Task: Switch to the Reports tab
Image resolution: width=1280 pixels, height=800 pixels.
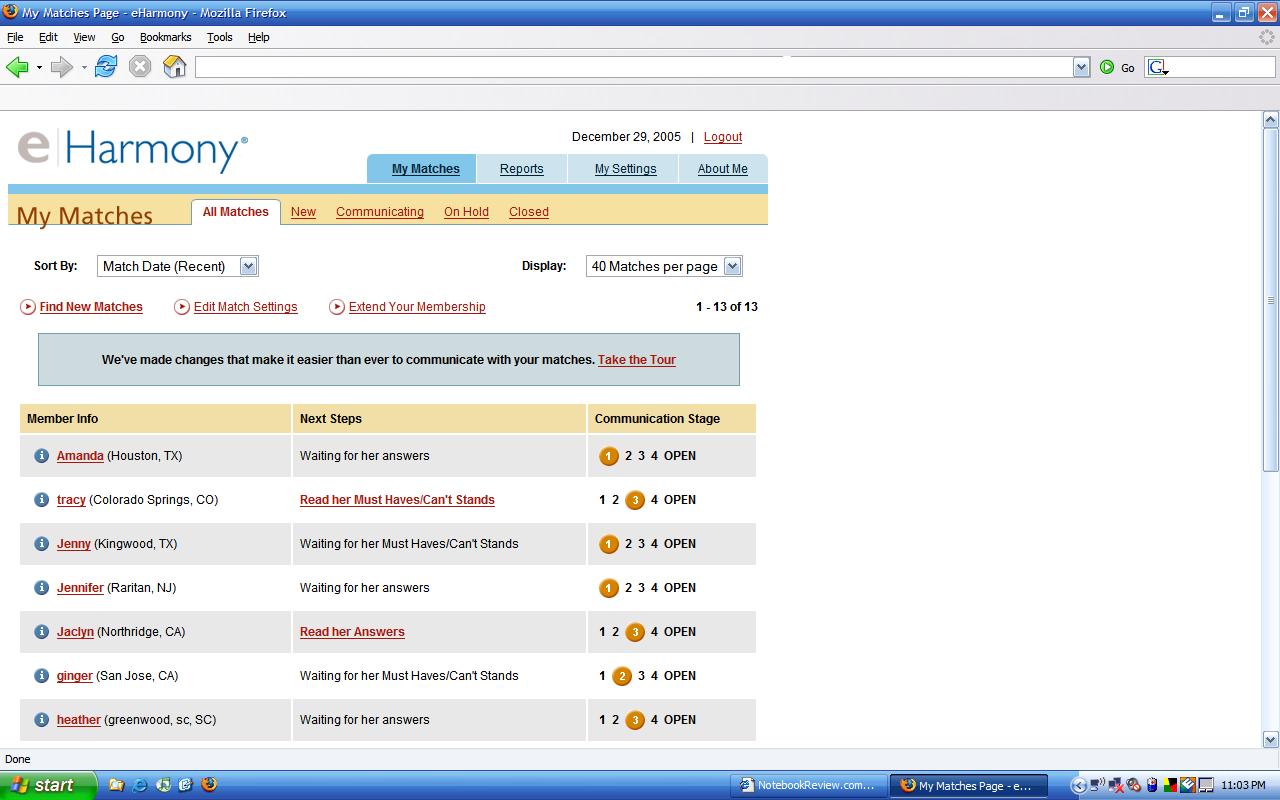Action: (x=522, y=169)
